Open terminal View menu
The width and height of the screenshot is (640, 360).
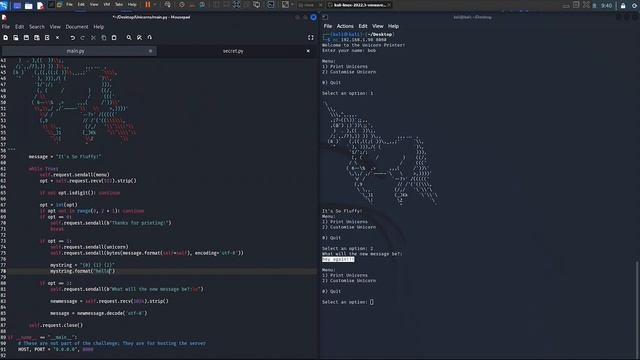378,26
